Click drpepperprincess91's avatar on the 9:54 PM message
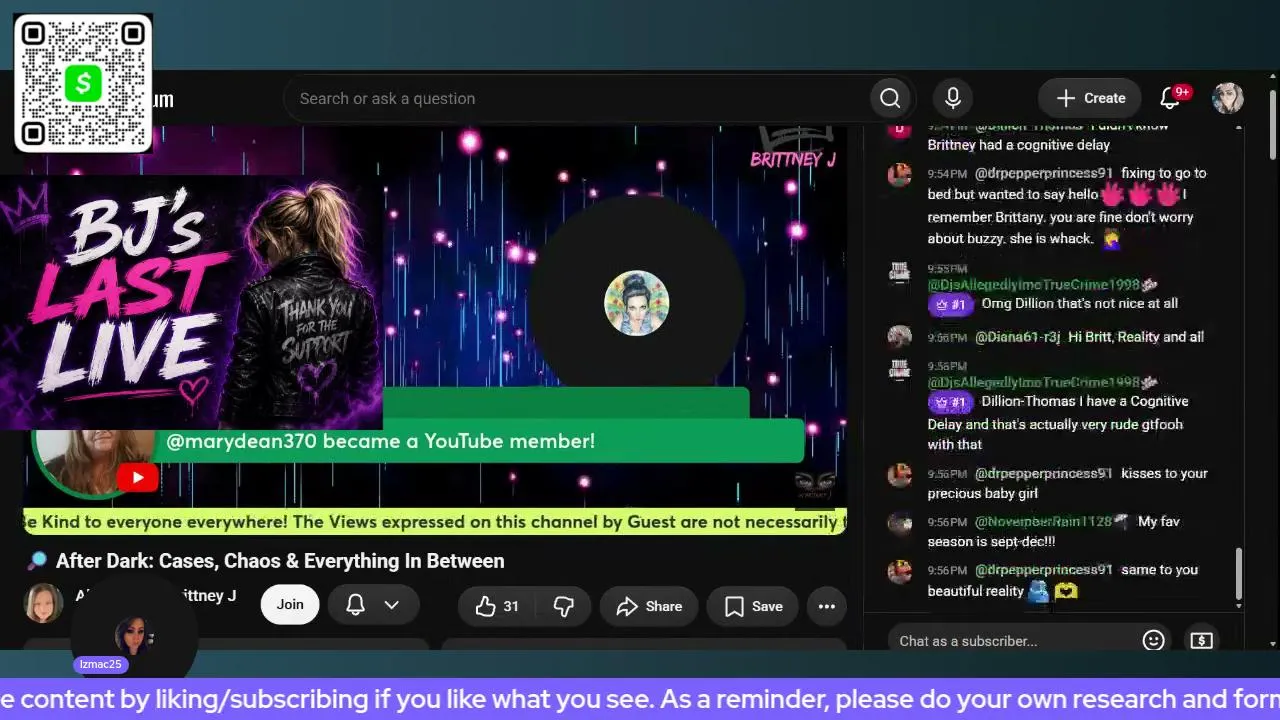 click(899, 174)
